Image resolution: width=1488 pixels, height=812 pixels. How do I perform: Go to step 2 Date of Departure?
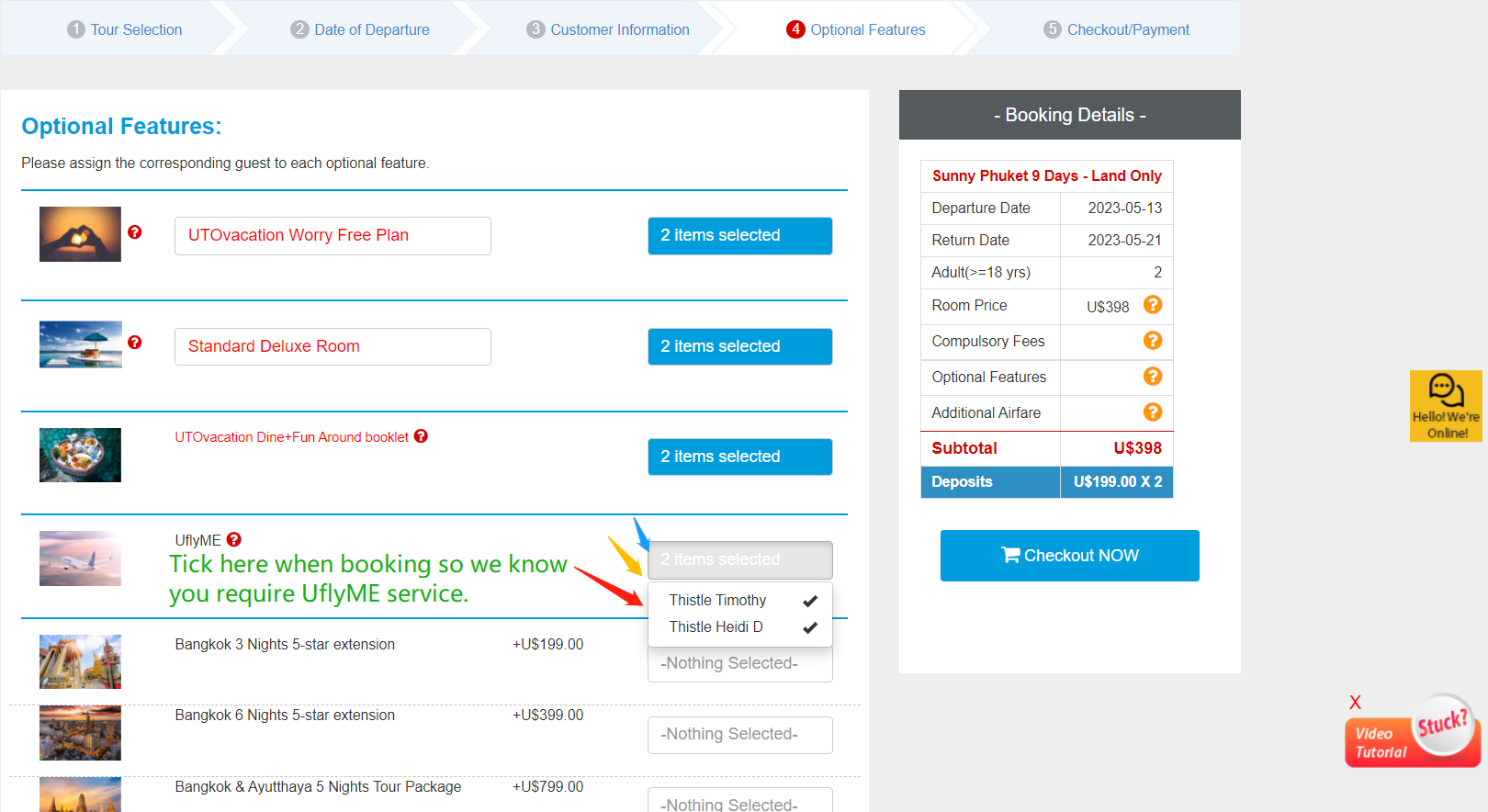(360, 29)
